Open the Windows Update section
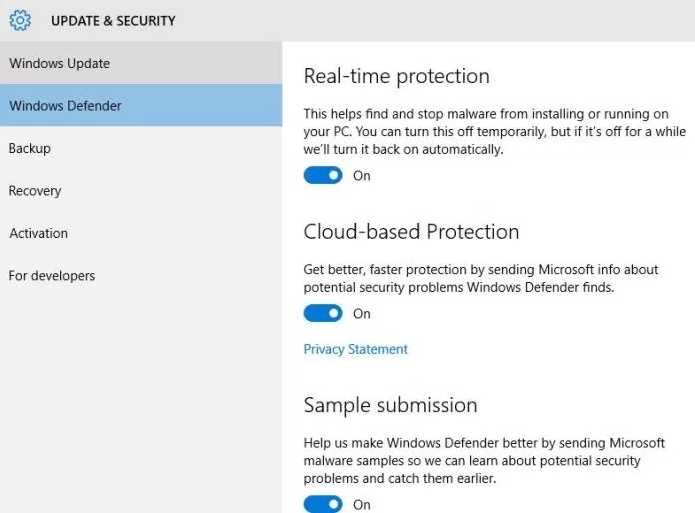 pyautogui.click(x=141, y=63)
